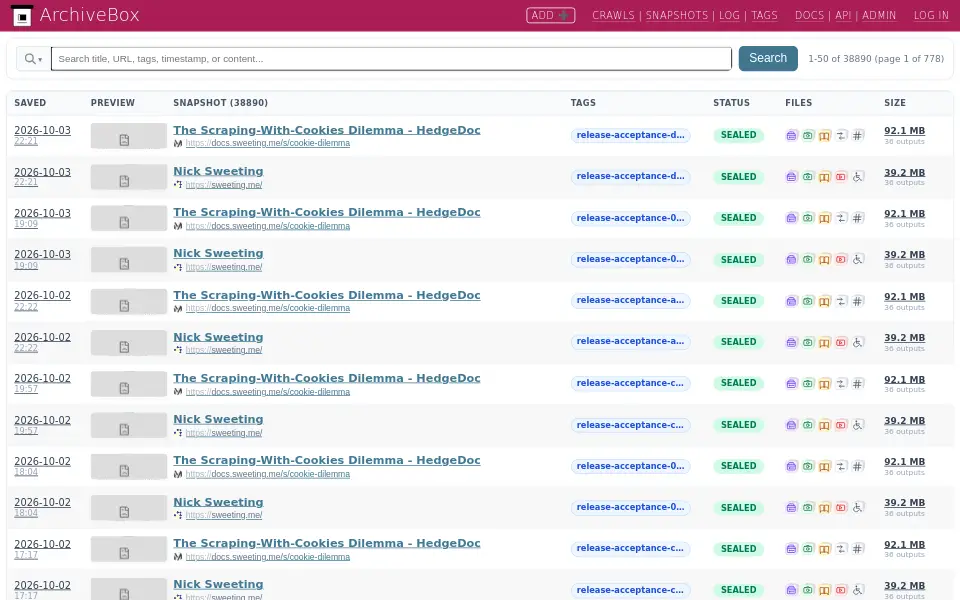
Task: Click SEALED status in 10-02 17:17 HedgeDoc row
Action: [738, 549]
